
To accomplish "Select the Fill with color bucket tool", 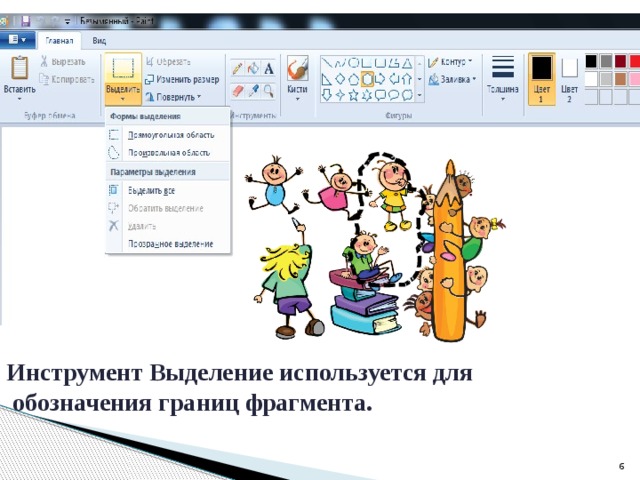I will 253,69.
